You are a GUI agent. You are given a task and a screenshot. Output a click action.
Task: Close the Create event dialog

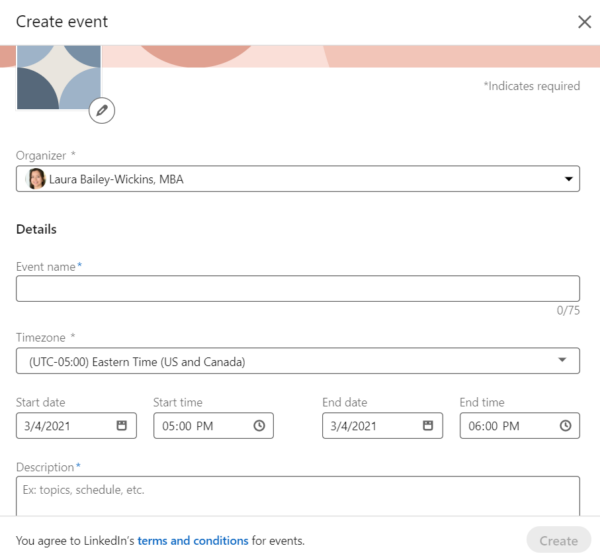click(584, 22)
